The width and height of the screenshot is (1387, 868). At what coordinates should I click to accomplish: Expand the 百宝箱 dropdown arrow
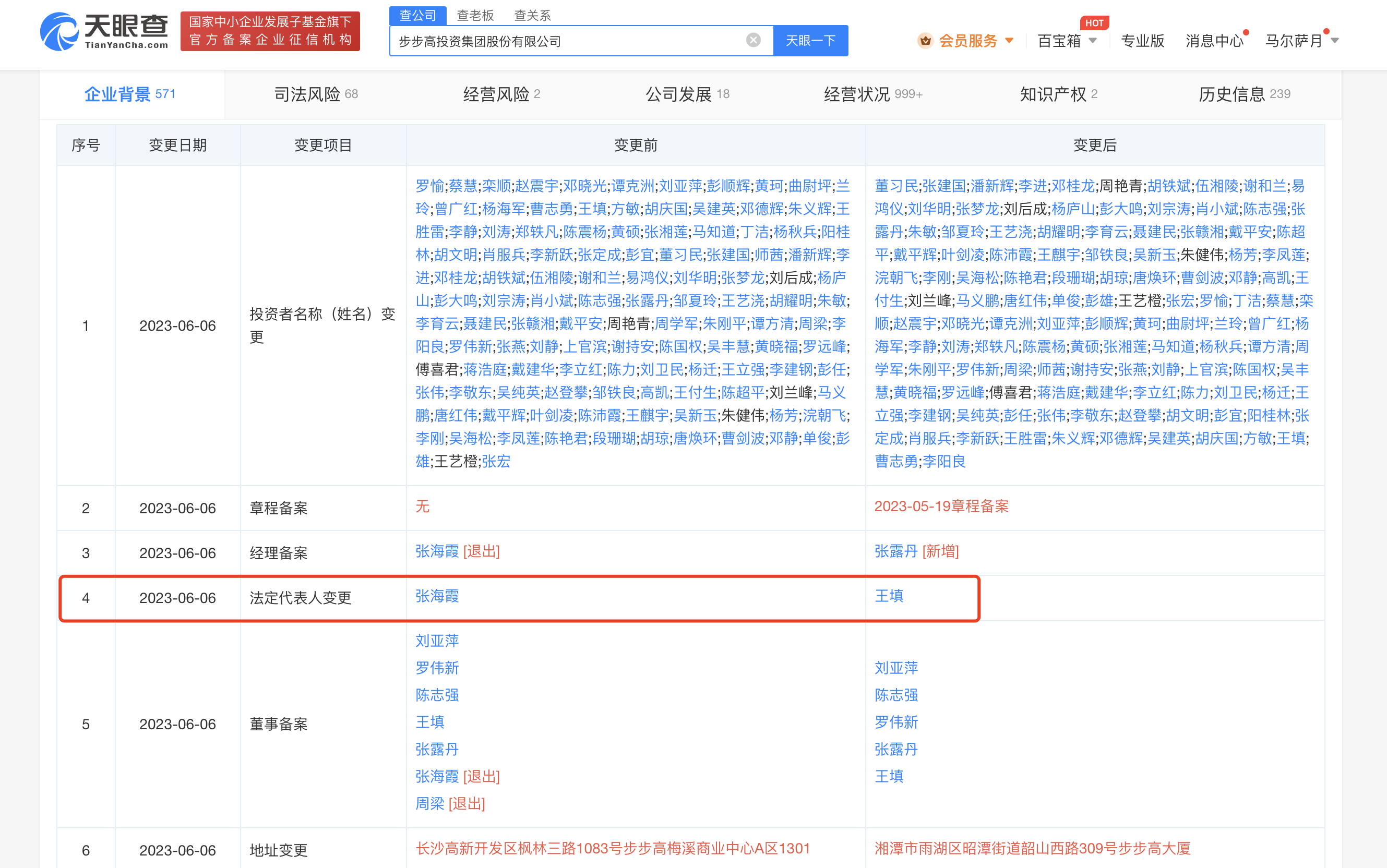tap(1093, 41)
